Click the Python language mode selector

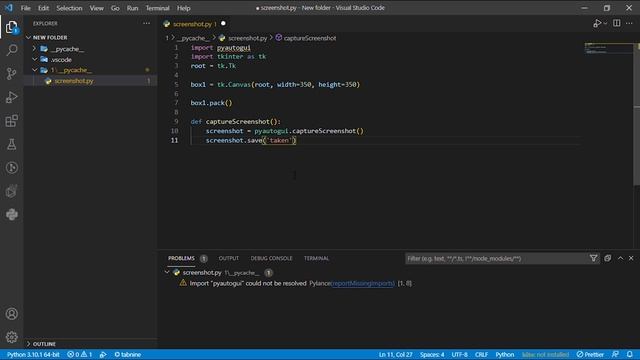pyautogui.click(x=504, y=355)
